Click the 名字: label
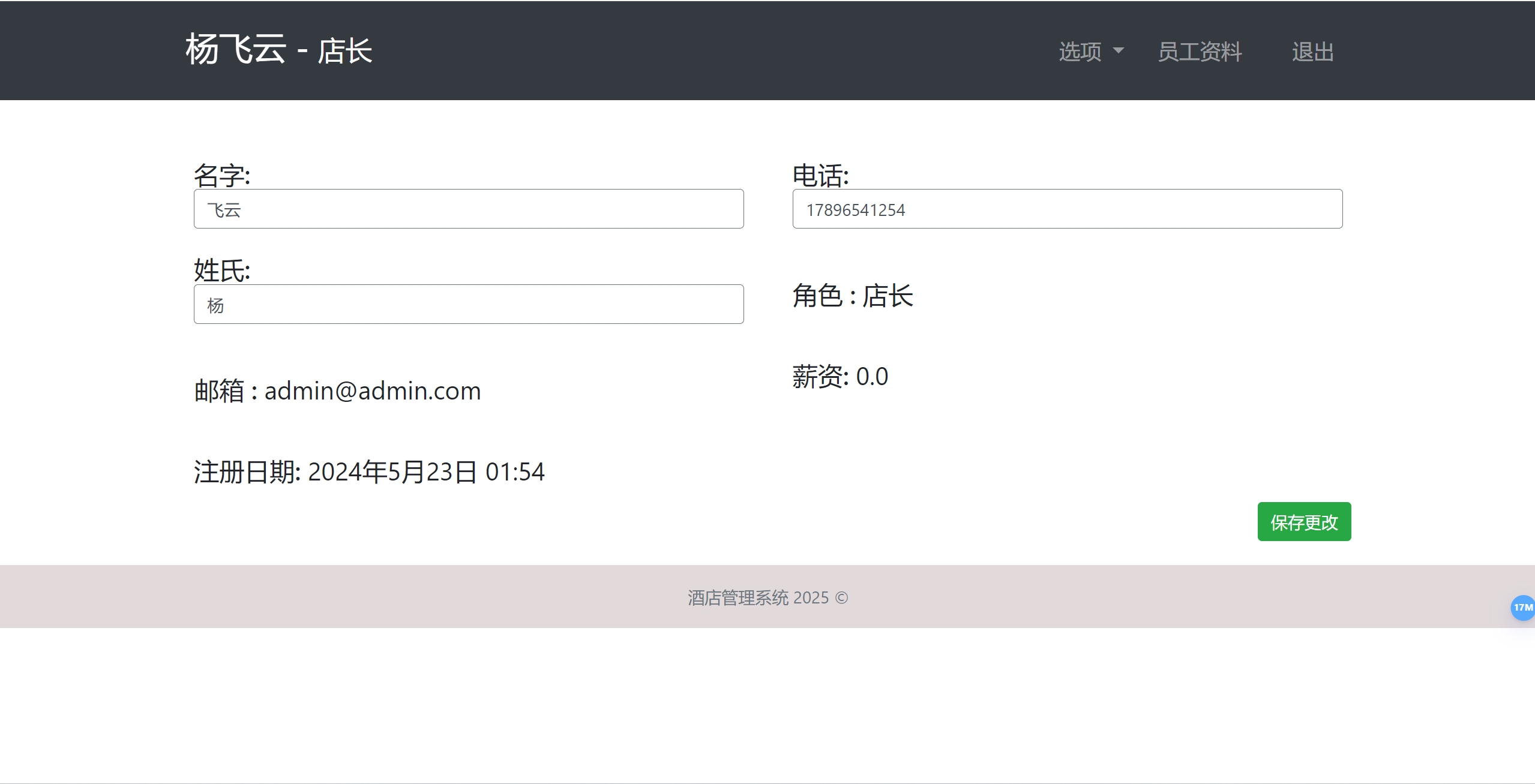Image resolution: width=1535 pixels, height=784 pixels. (222, 176)
